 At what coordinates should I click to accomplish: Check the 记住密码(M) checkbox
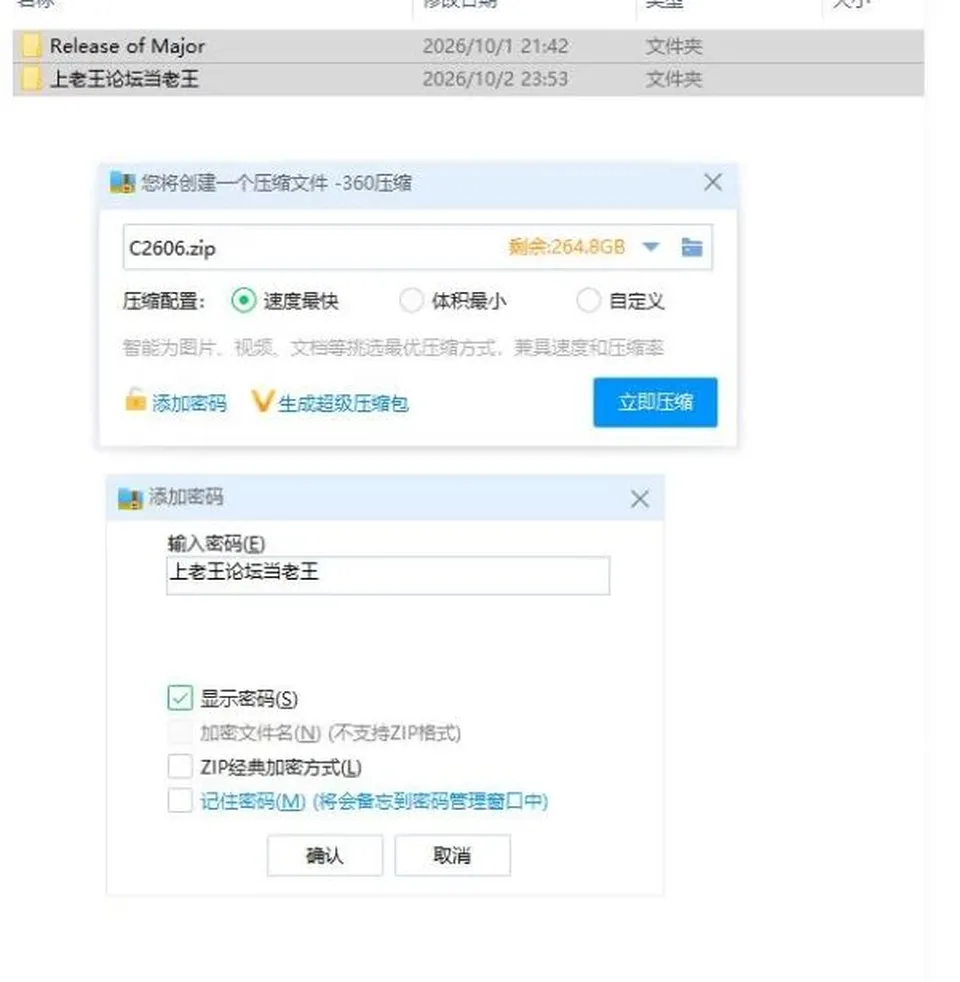(180, 800)
